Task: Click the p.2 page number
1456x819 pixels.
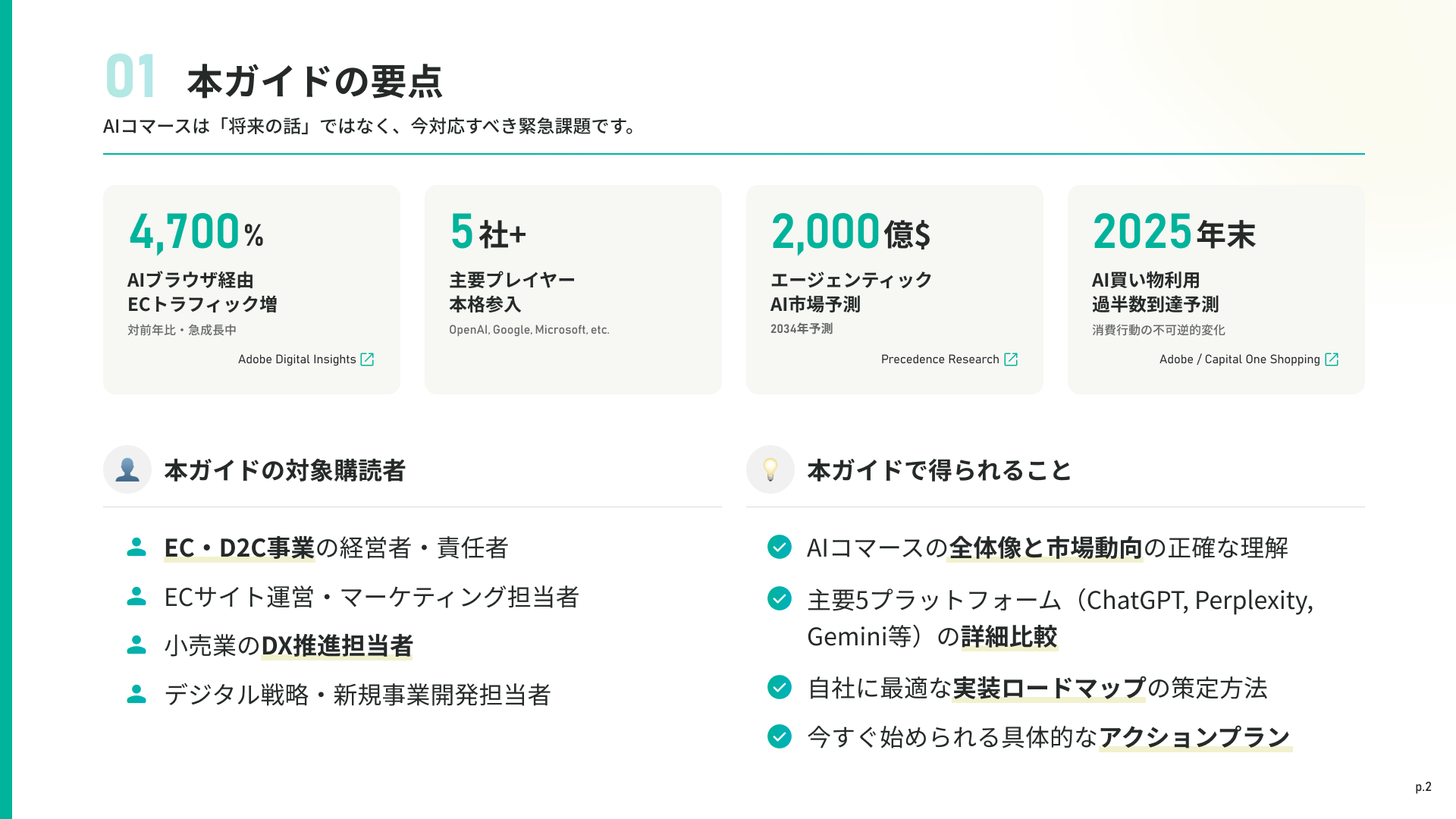Action: point(1423,787)
